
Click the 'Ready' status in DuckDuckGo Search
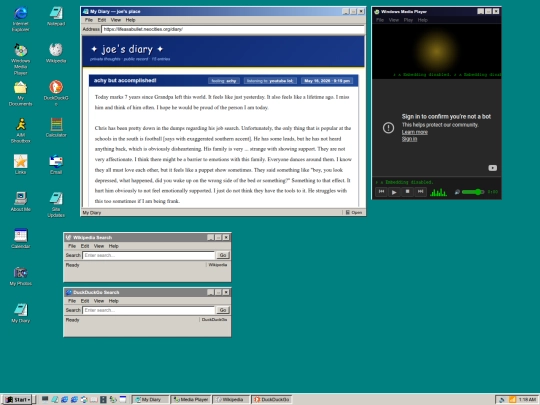click(72, 320)
